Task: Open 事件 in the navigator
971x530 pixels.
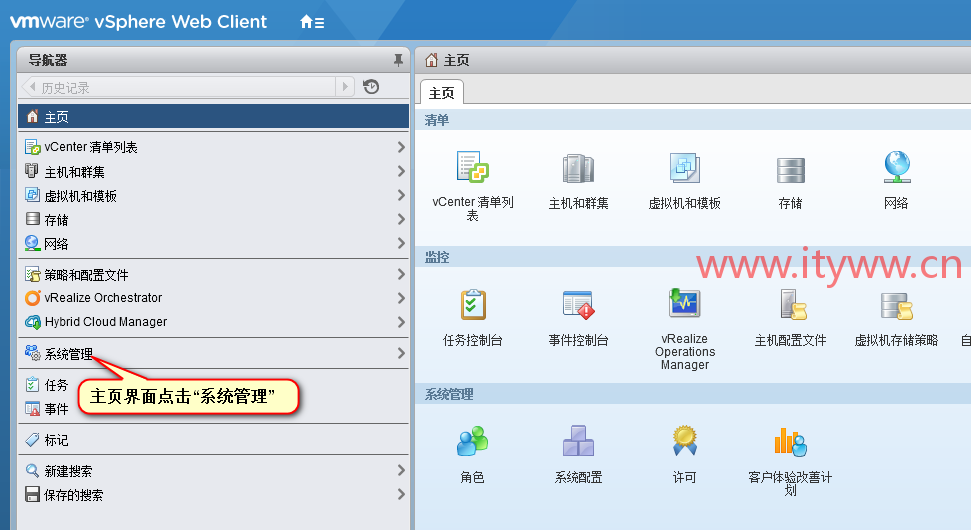Action: [x=214, y=409]
